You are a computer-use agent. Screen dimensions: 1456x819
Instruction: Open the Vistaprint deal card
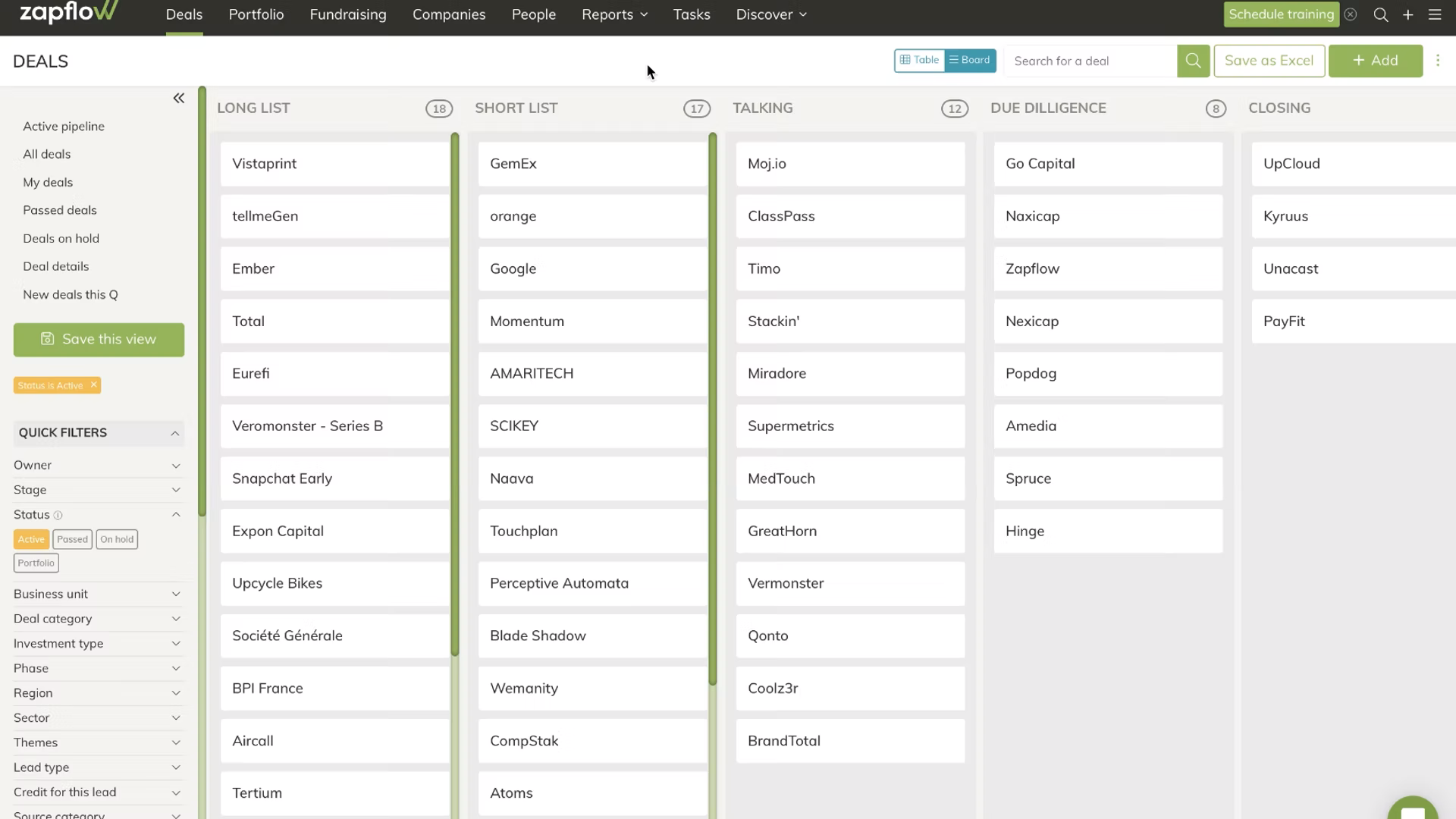(x=334, y=164)
